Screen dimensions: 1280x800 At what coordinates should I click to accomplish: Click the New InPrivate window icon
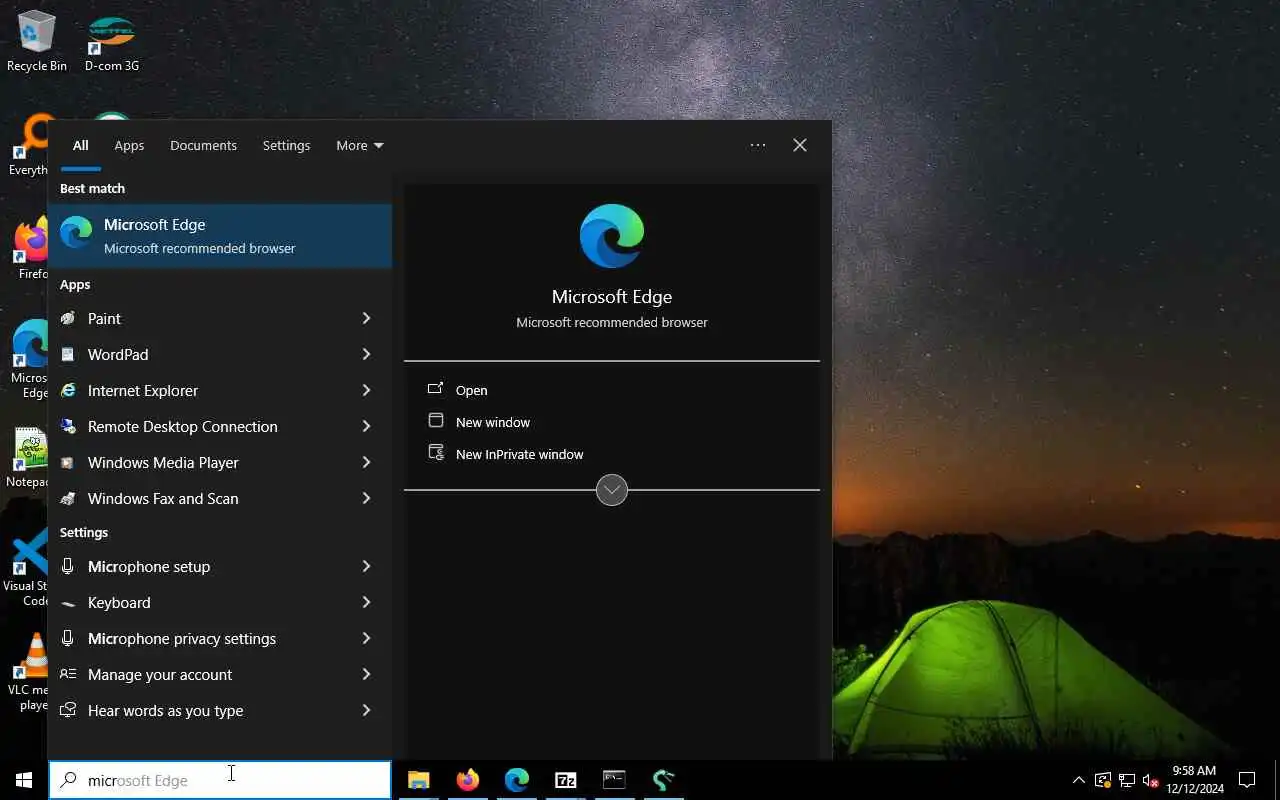(436, 453)
